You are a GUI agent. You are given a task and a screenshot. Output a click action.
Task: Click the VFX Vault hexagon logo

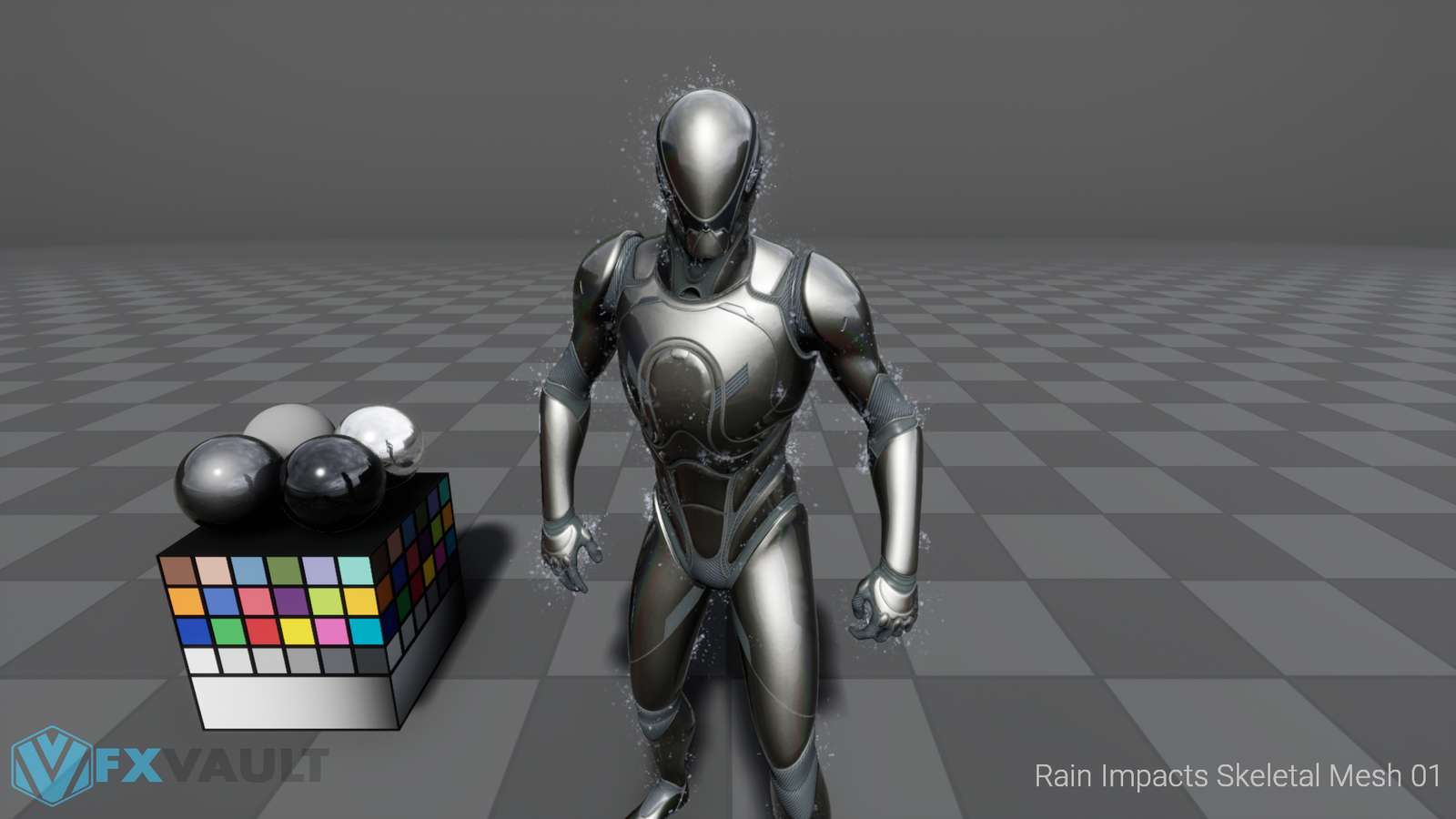51,766
